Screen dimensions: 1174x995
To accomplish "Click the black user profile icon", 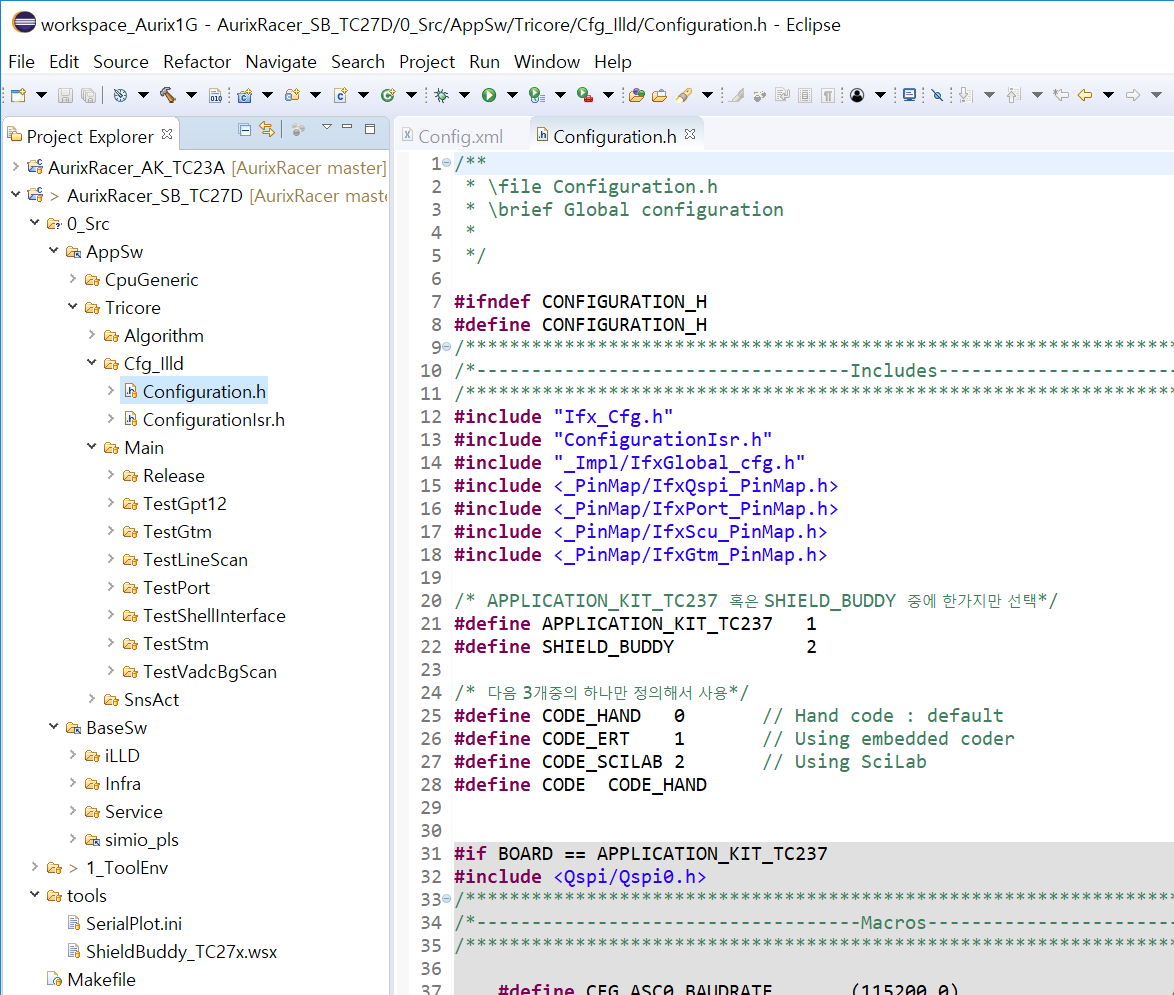I will pos(857,95).
